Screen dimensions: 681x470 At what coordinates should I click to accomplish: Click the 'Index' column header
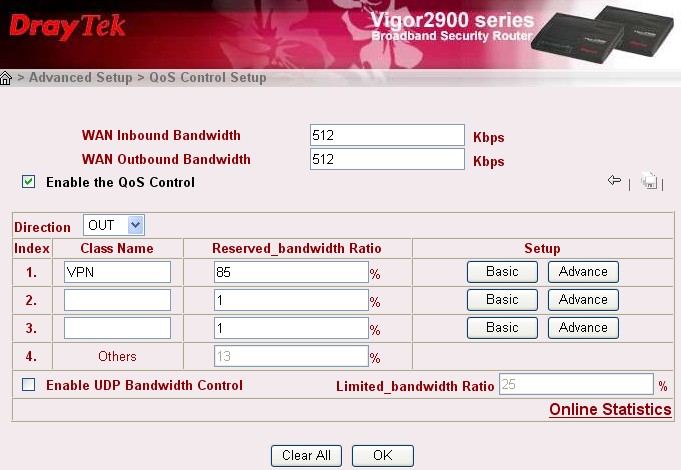click(x=32, y=248)
